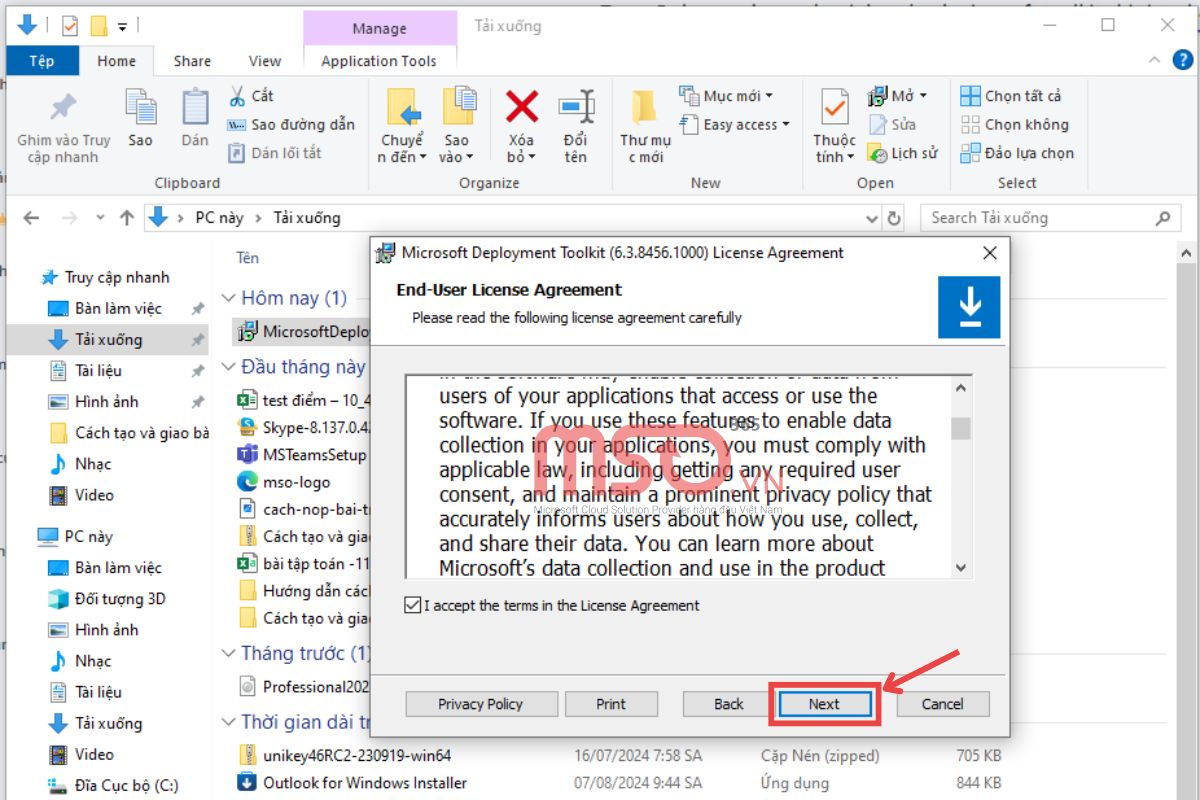Click Dán lối tắt in ribbon
This screenshot has height=800, width=1200.
click(x=275, y=153)
